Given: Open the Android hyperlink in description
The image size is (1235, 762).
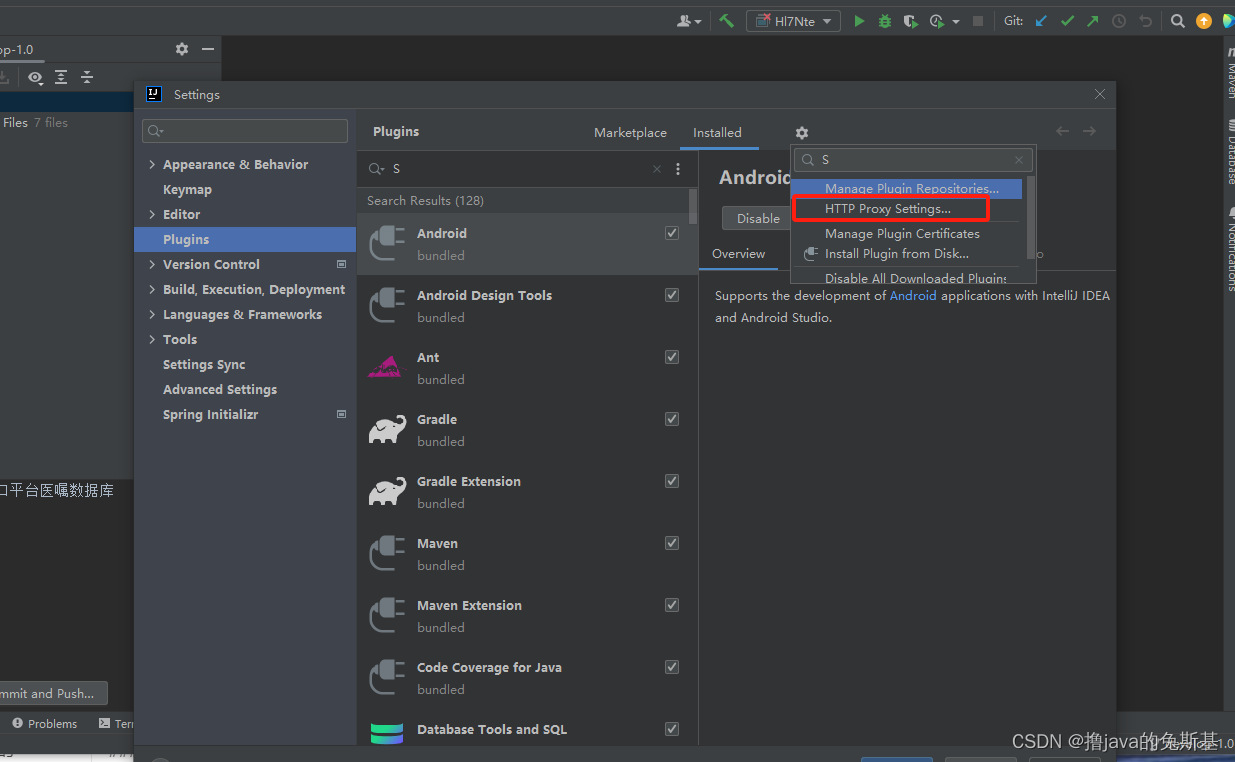Looking at the screenshot, I should click(x=913, y=296).
